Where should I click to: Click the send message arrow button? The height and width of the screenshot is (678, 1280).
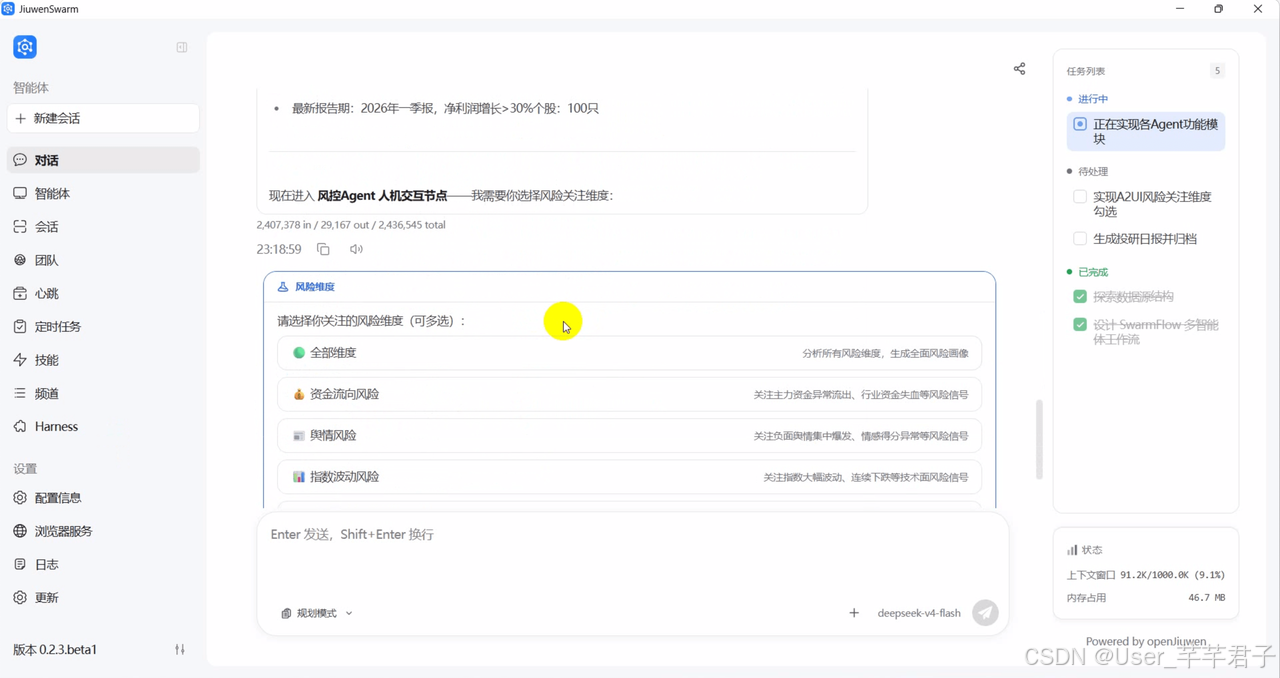click(x=985, y=613)
